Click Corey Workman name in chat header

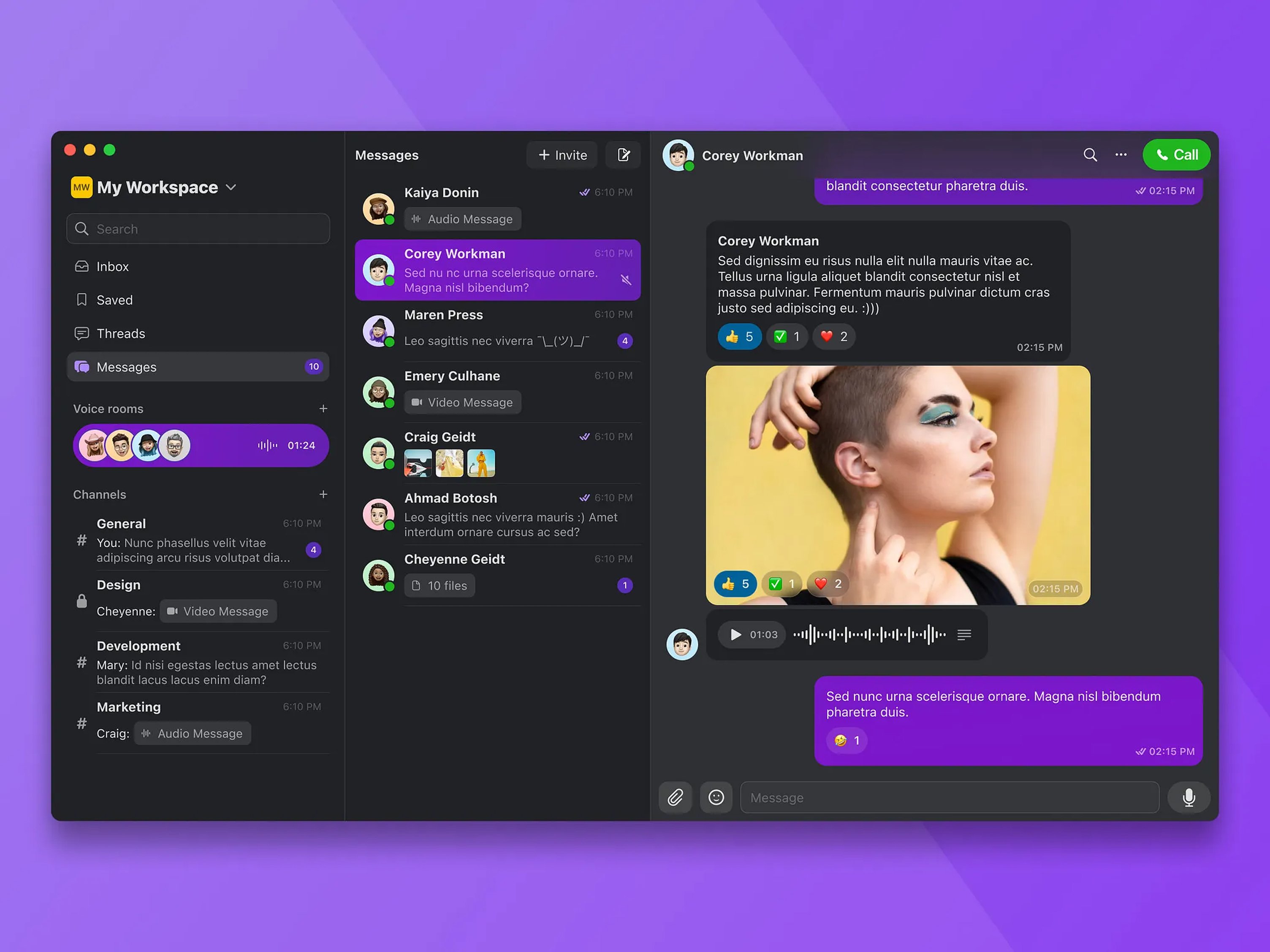tap(752, 156)
